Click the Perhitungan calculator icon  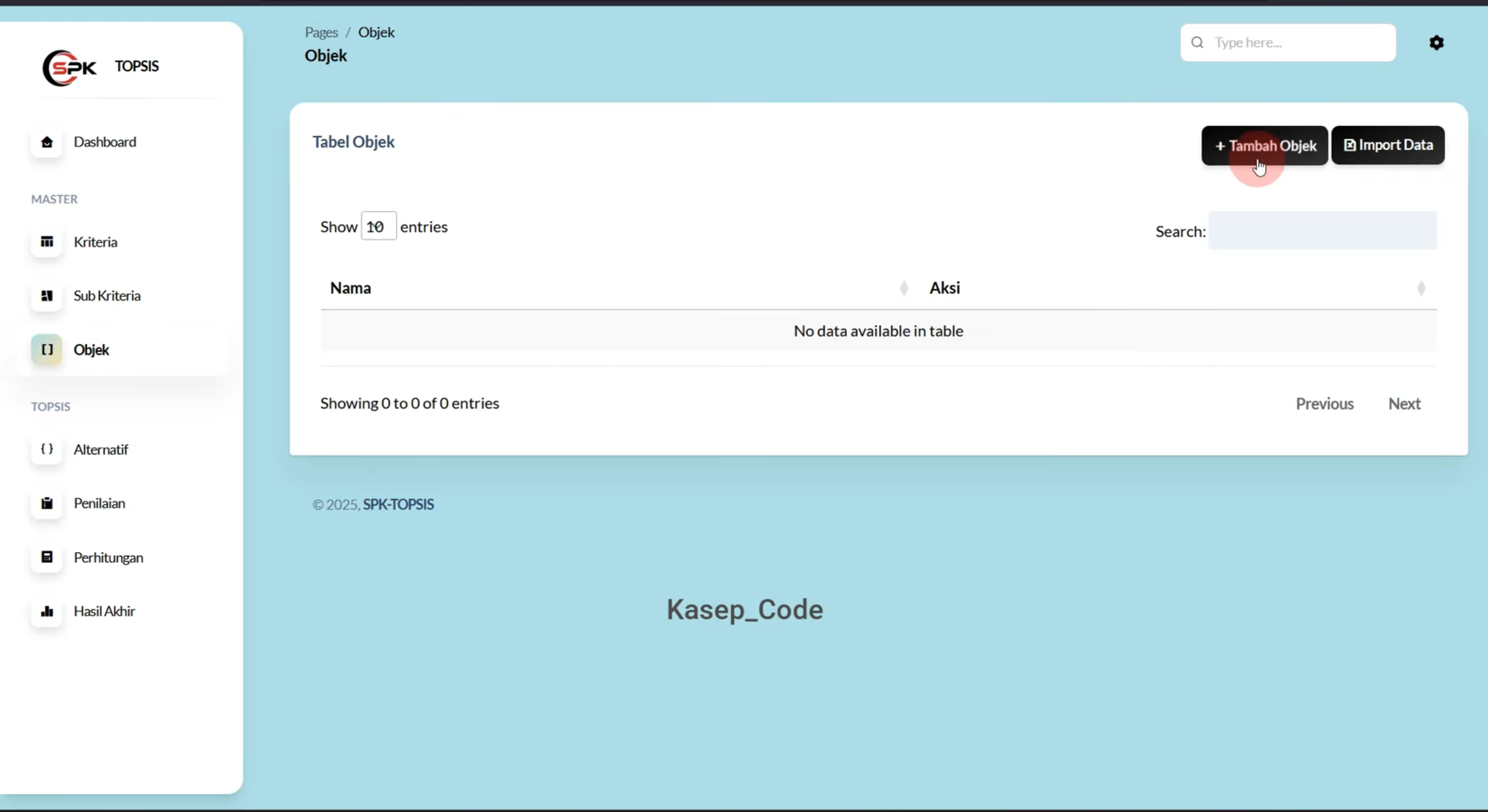point(47,557)
